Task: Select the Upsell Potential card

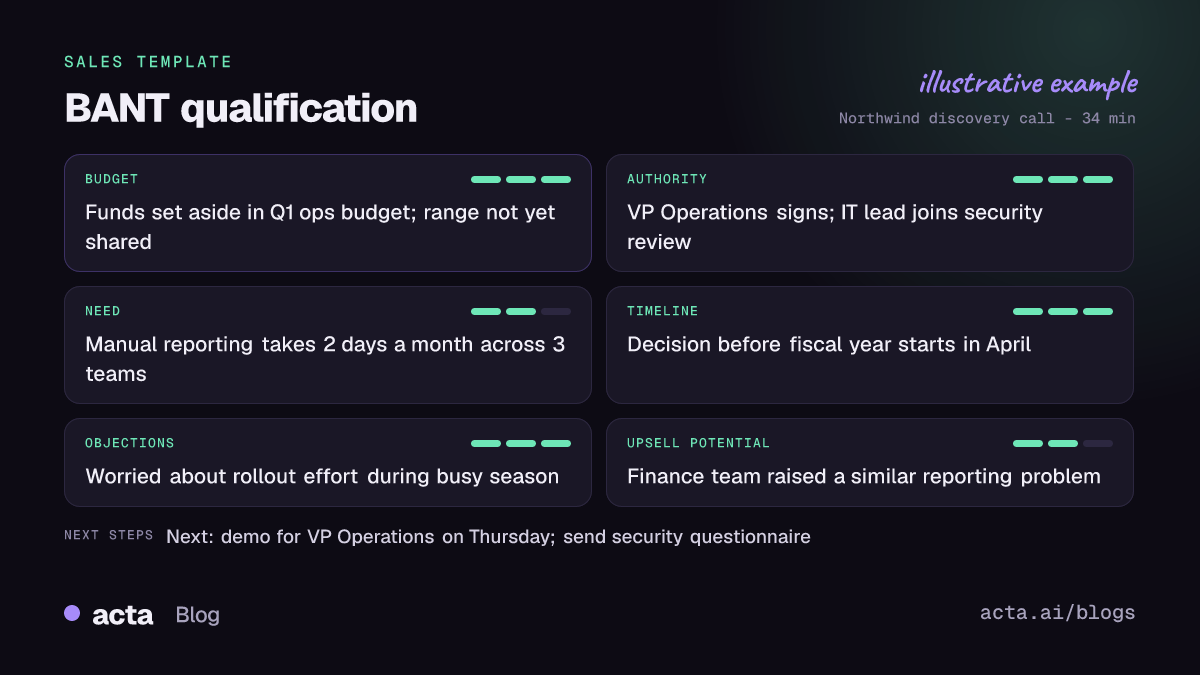Action: [x=870, y=462]
